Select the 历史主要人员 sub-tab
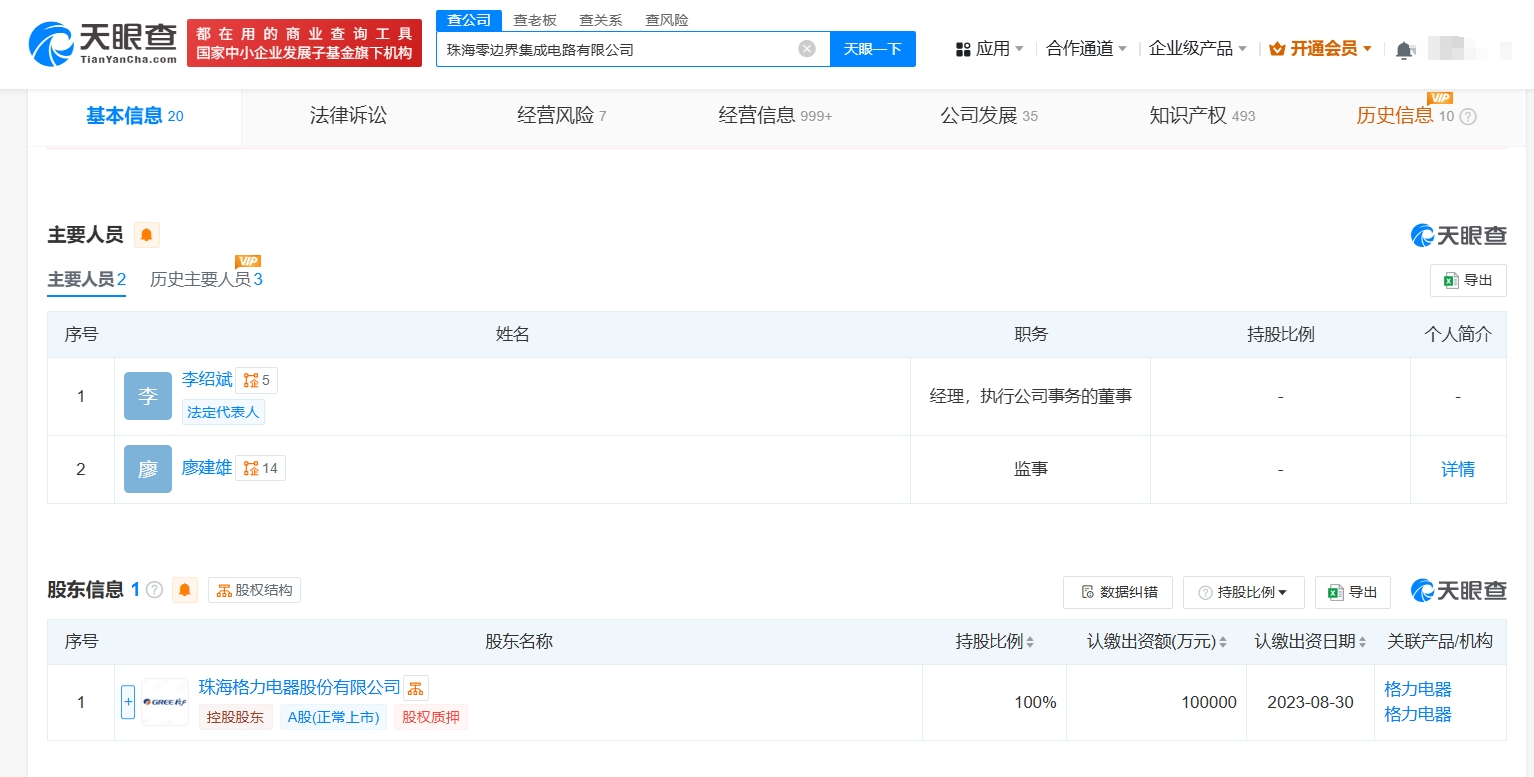 (206, 280)
